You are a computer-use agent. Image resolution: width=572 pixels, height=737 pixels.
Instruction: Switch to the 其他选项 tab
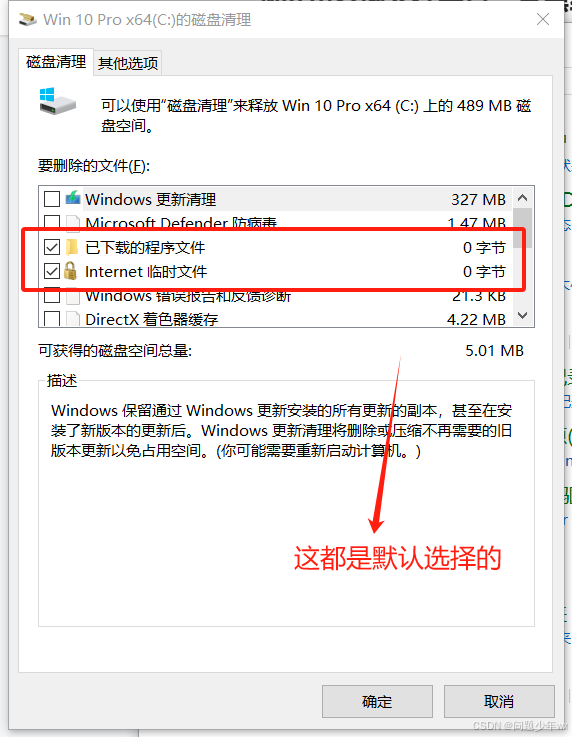(128, 63)
